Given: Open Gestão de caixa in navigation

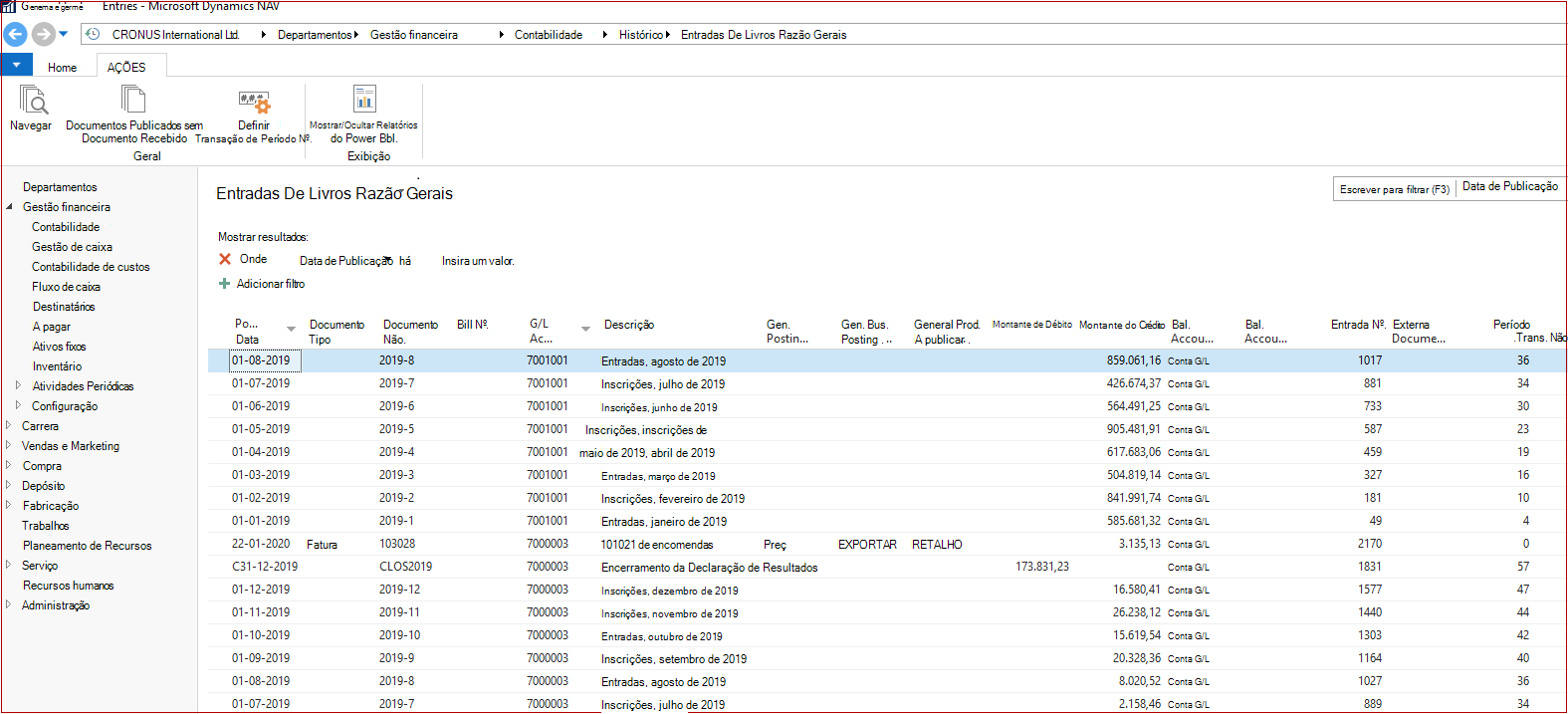Looking at the screenshot, I should (72, 247).
